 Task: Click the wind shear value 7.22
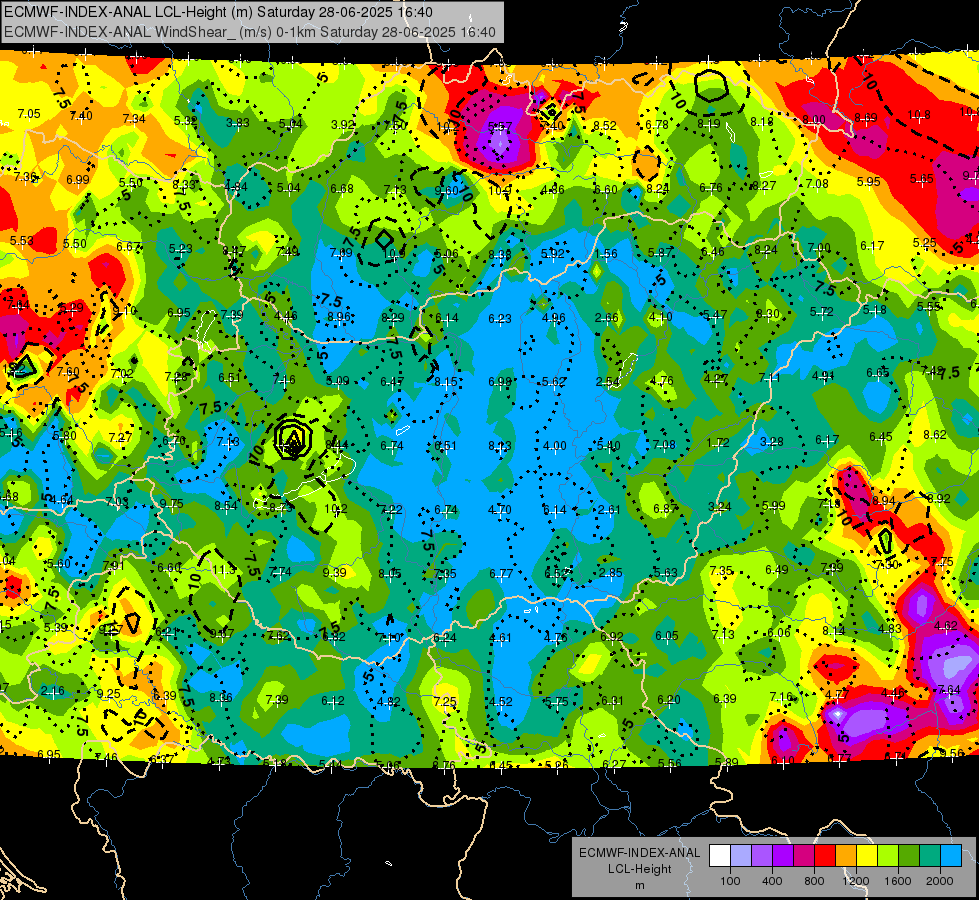[391, 509]
